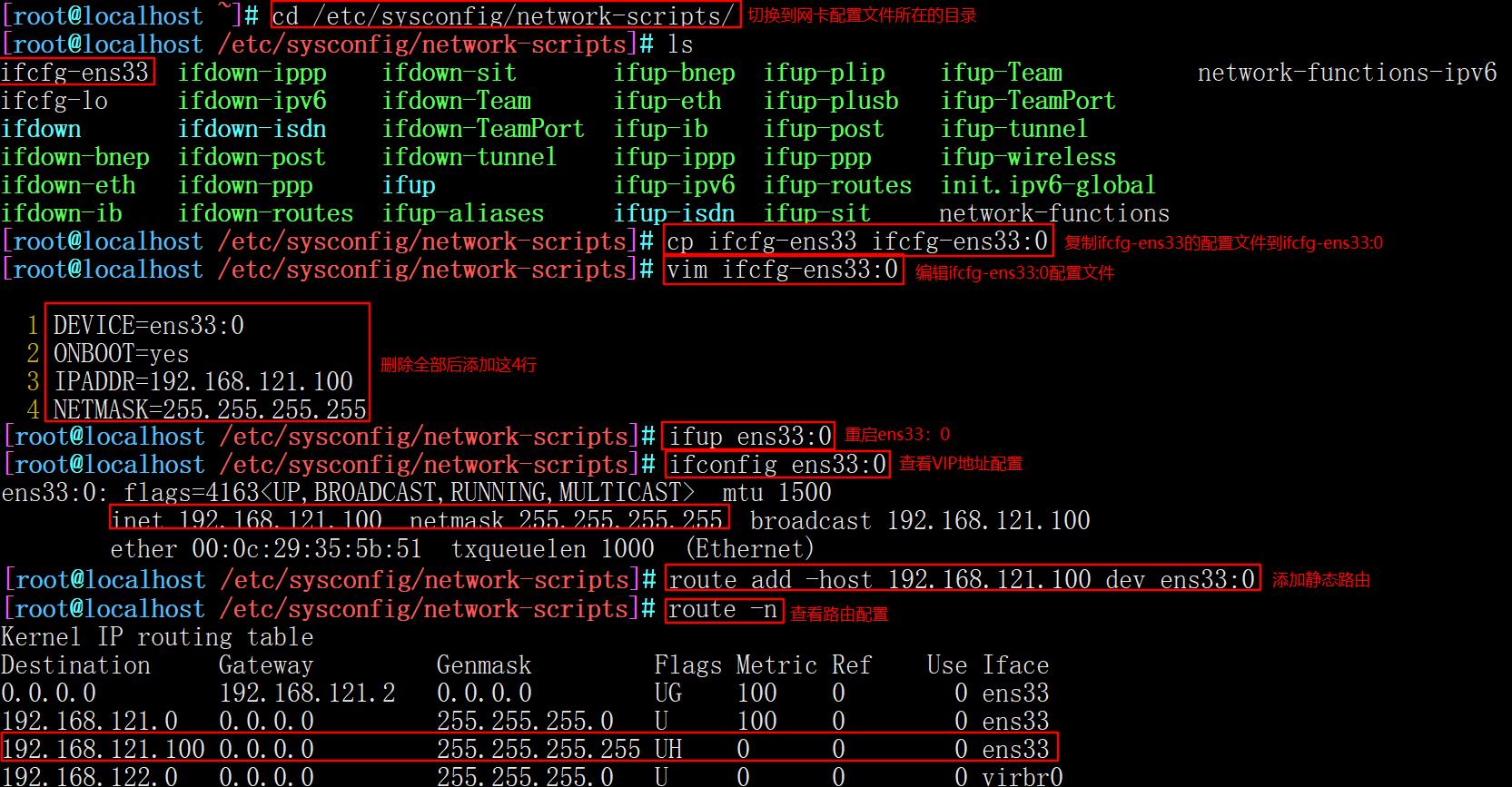Screen dimensions: 1512x787
Task: Click the ifup-plip file name
Action: [825, 73]
